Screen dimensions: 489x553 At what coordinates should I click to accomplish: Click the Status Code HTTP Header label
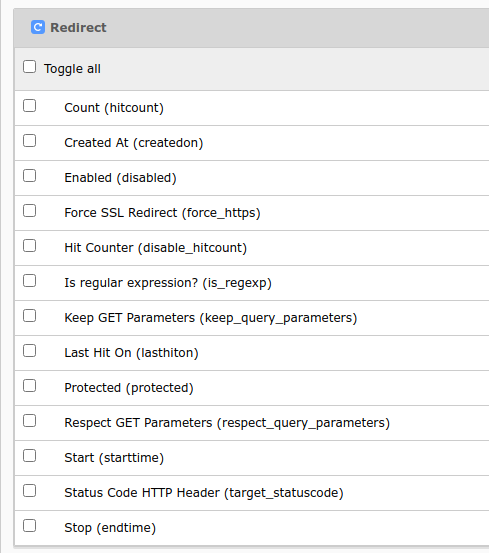[204, 493]
